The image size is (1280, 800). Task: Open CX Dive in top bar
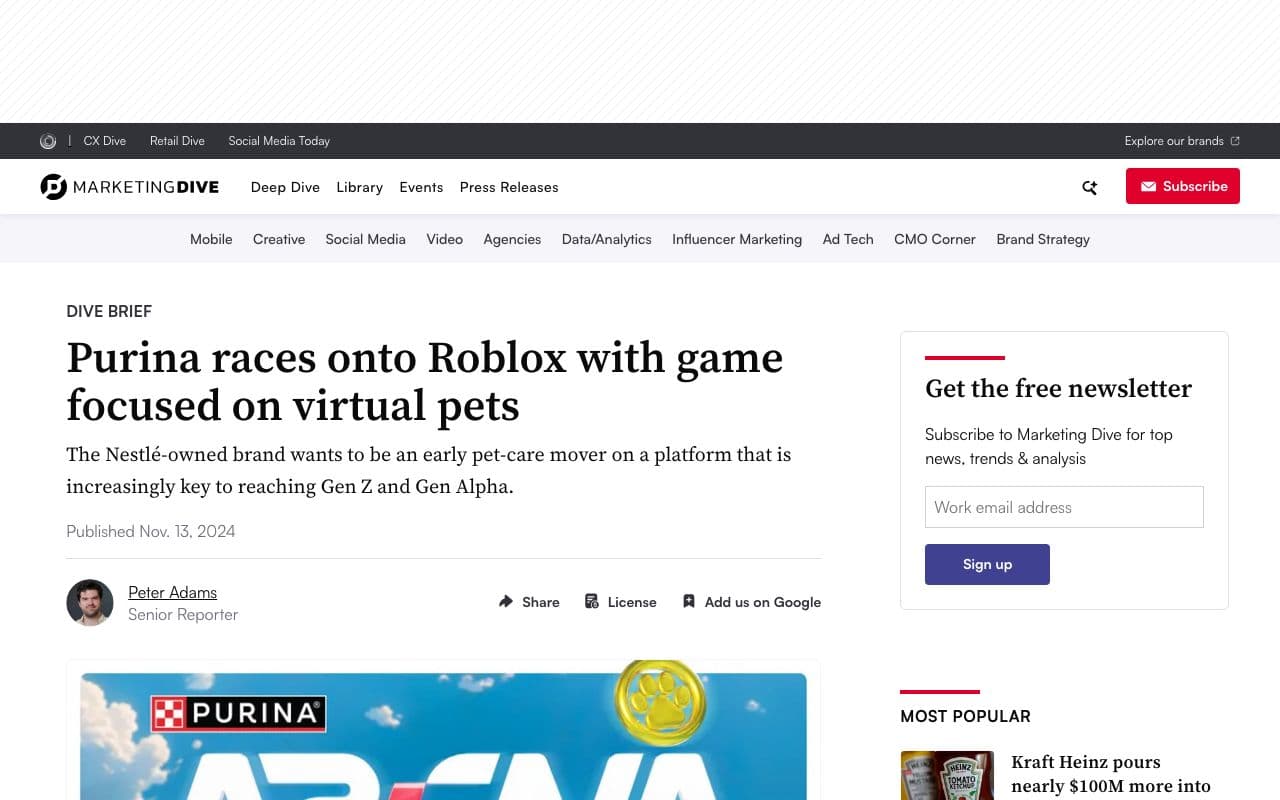point(105,141)
